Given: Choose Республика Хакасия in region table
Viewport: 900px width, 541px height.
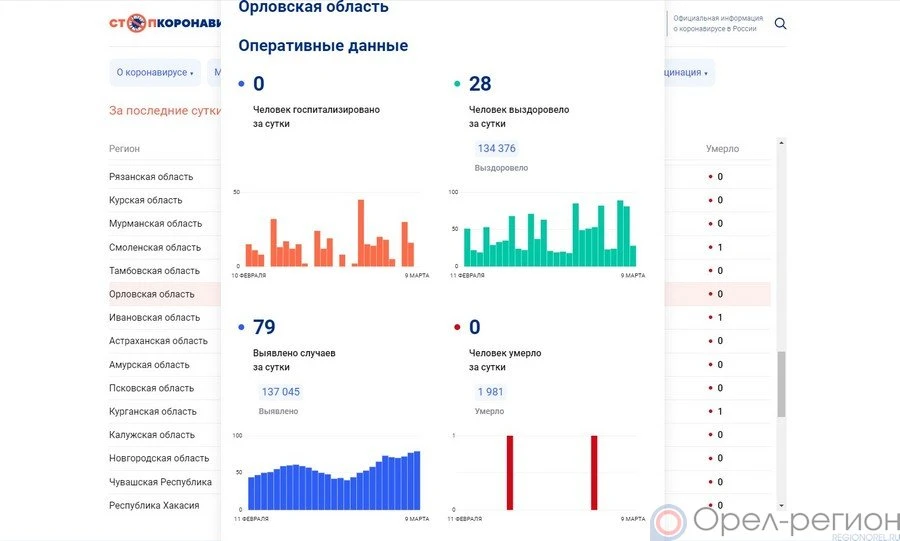Looking at the screenshot, I should [154, 505].
